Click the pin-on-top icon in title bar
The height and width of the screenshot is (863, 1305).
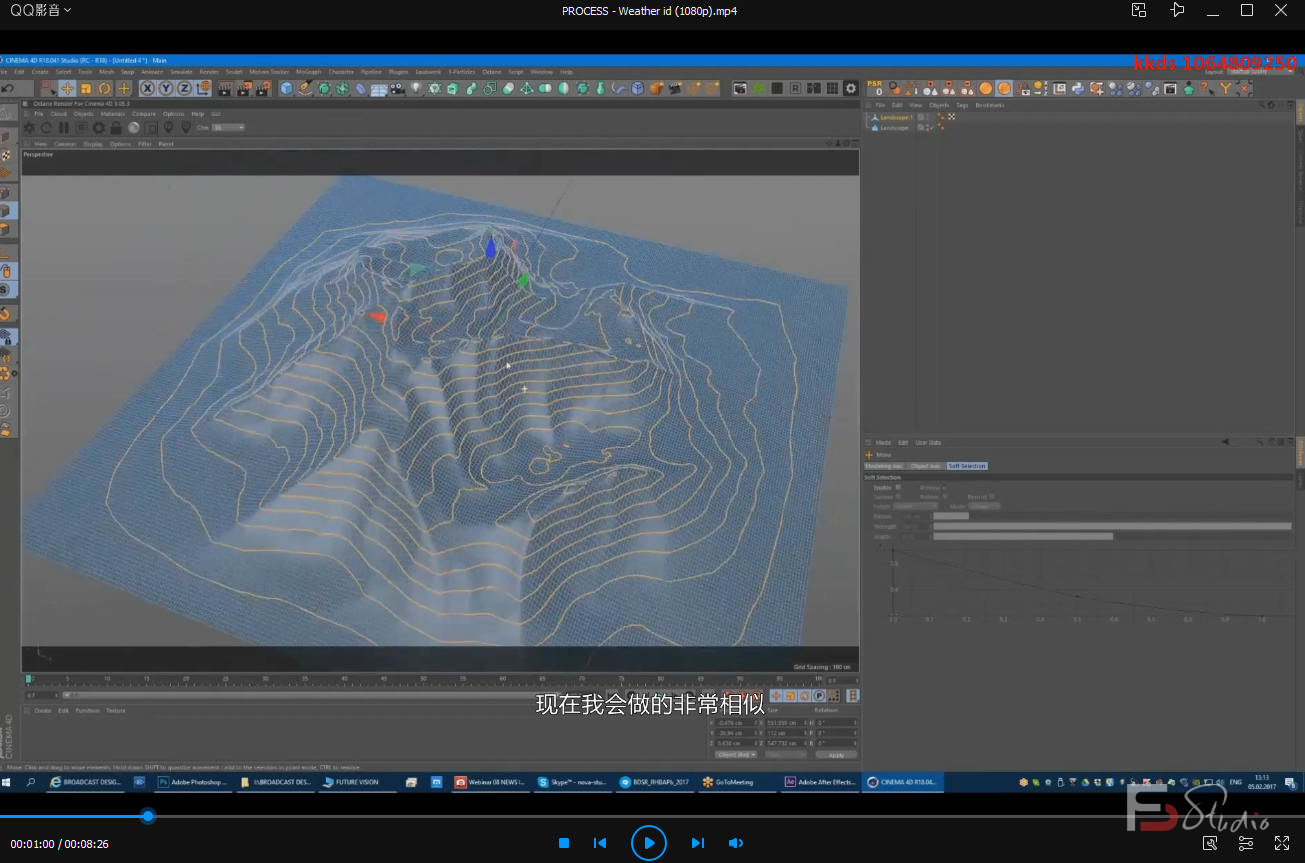tap(1177, 10)
